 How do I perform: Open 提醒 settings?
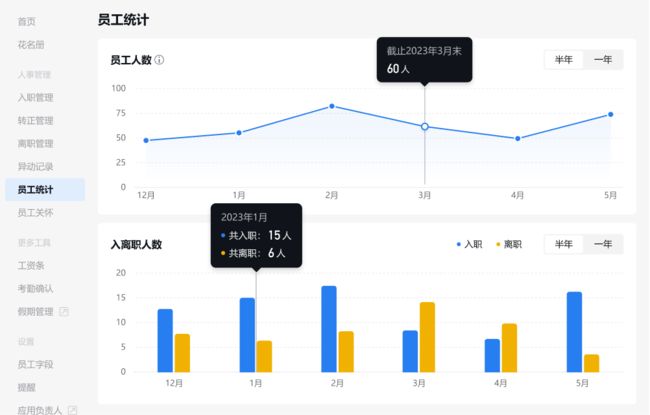point(27,388)
